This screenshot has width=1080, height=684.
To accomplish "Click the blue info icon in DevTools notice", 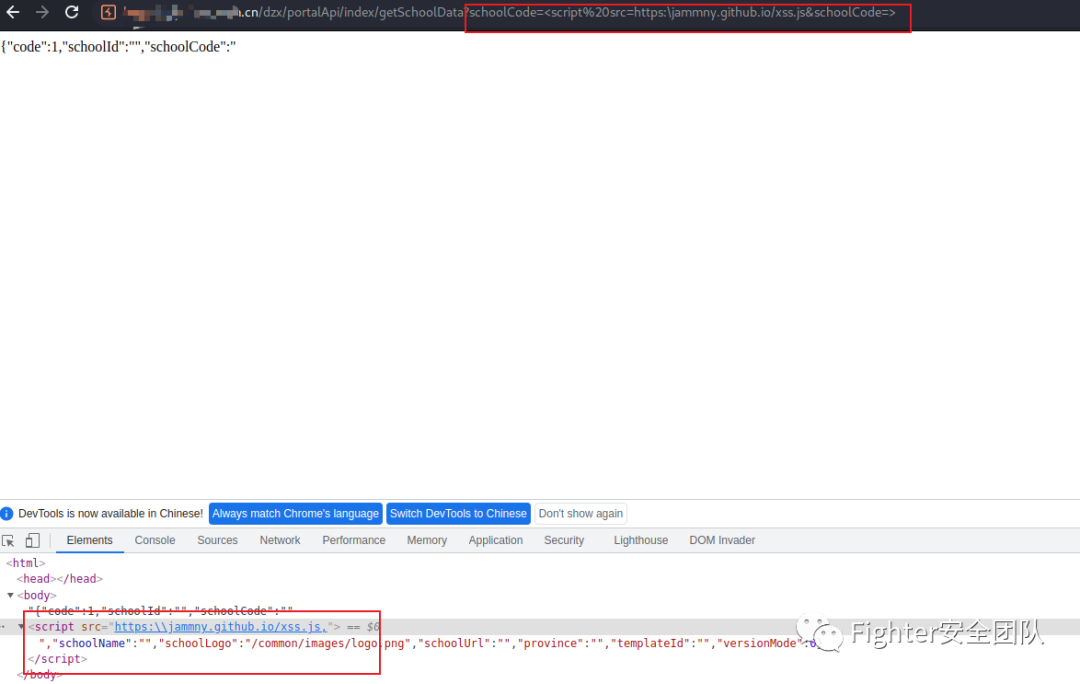I will (8, 514).
